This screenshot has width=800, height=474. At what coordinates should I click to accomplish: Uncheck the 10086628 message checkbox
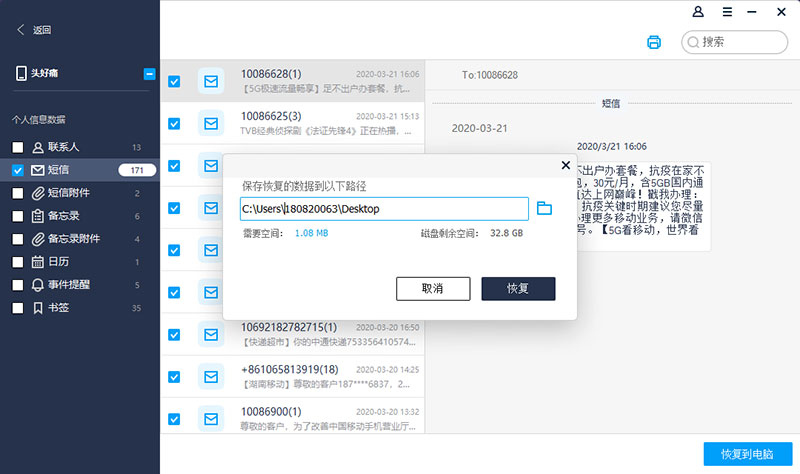pos(174,81)
